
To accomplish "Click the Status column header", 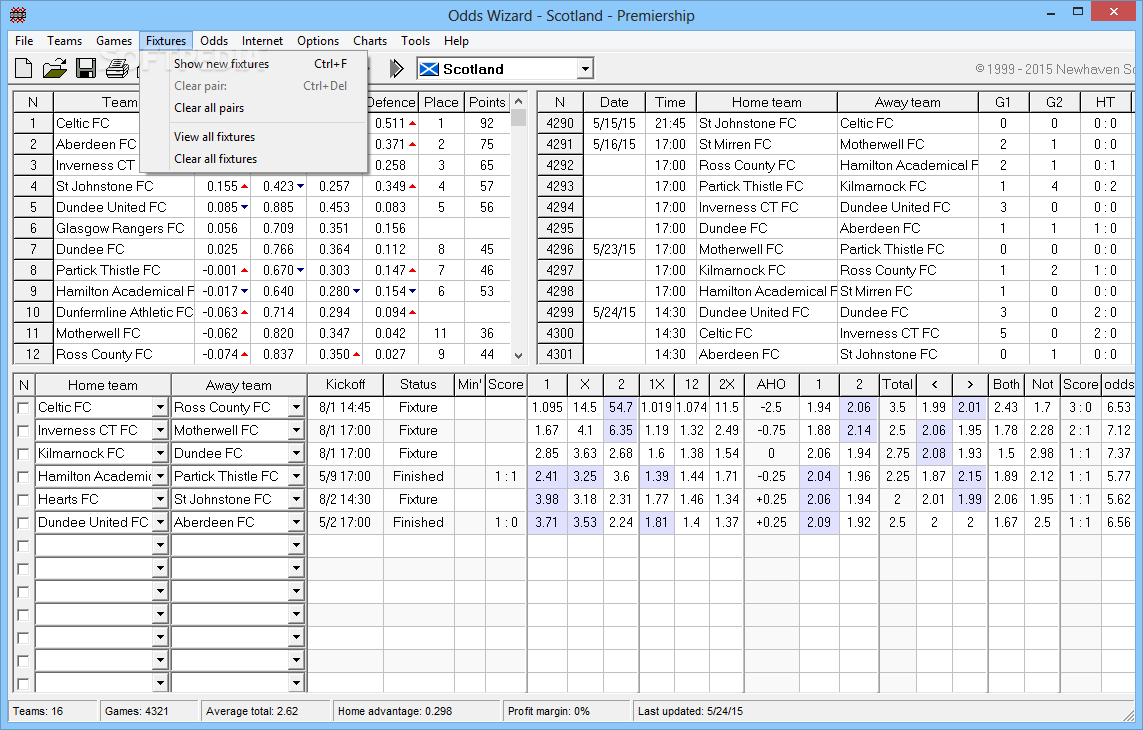I will click(x=418, y=385).
